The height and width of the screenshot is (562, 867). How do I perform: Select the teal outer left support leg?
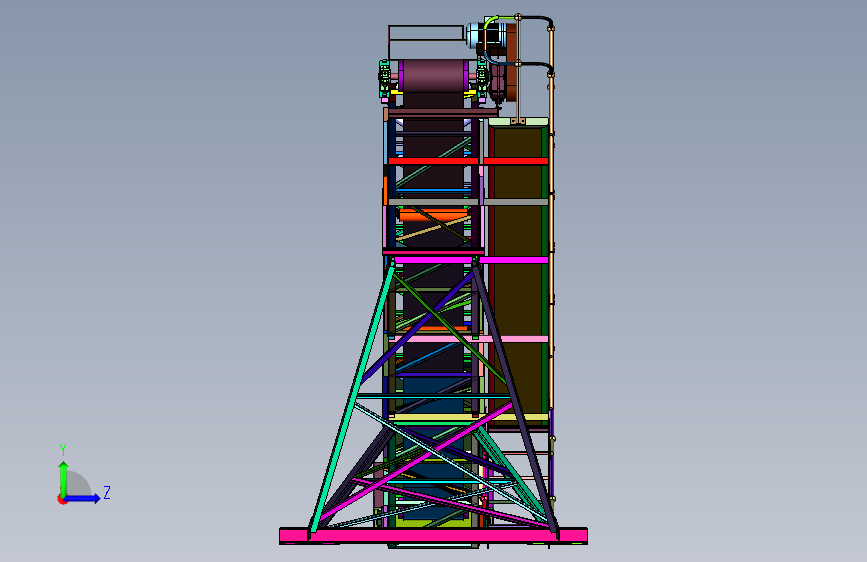pos(352,398)
